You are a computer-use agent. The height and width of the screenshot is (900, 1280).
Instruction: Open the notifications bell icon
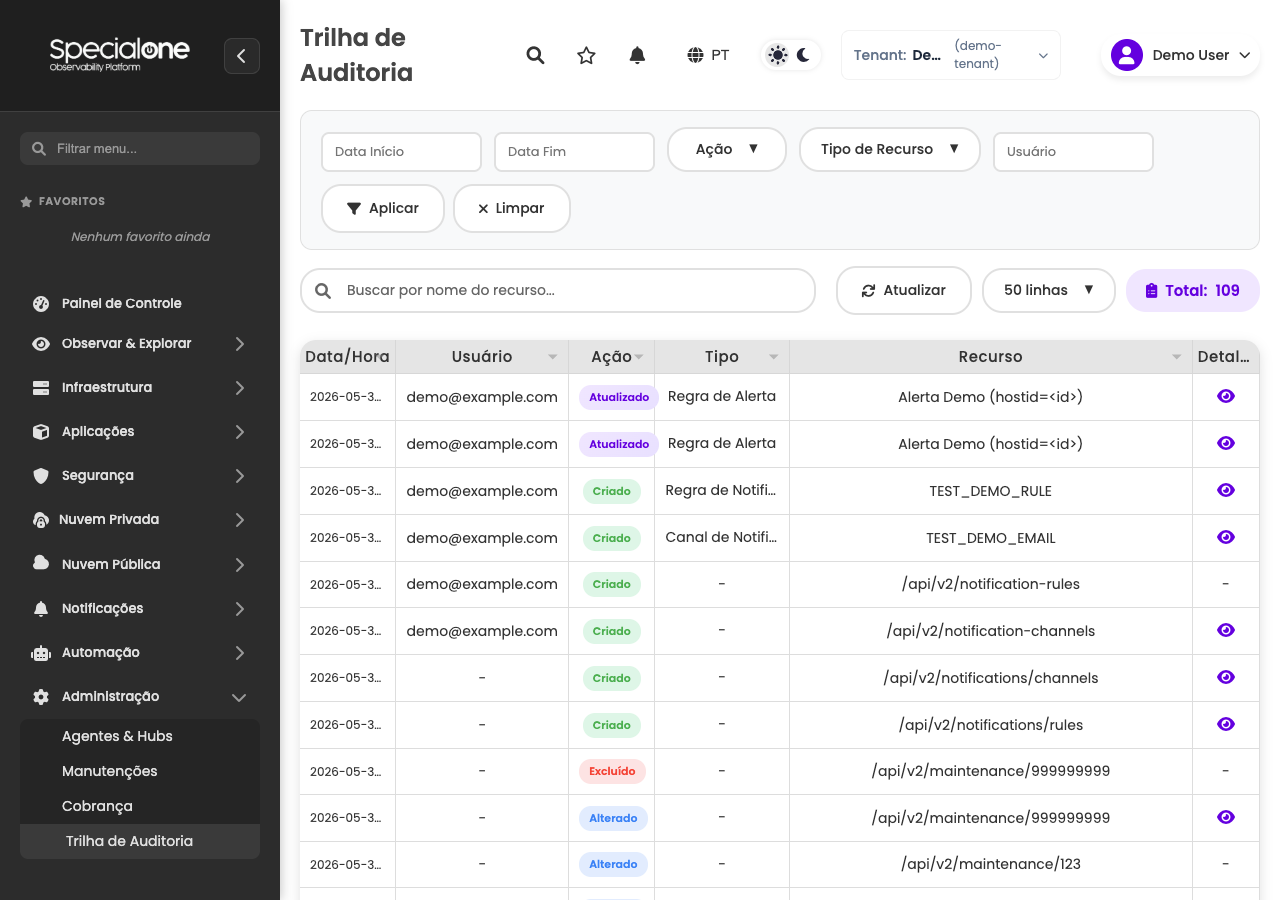point(637,55)
